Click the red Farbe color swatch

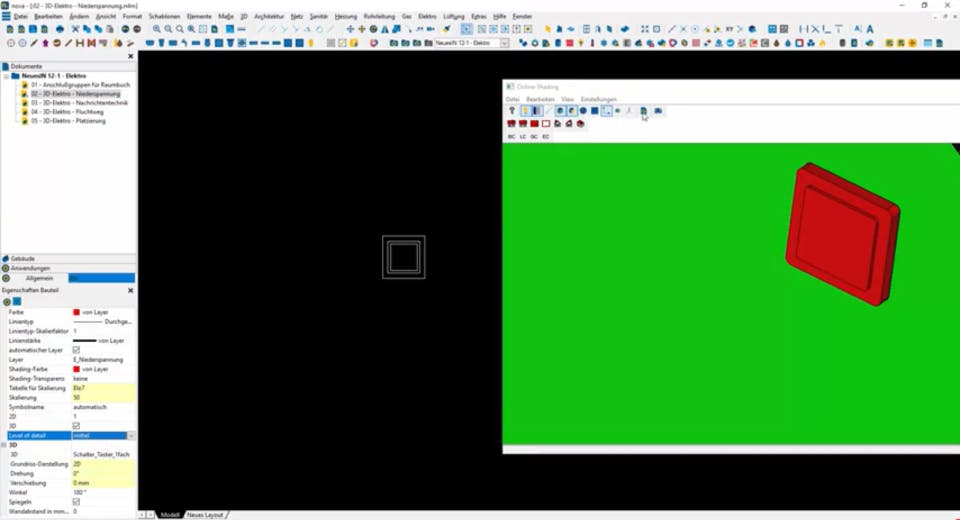tap(77, 312)
